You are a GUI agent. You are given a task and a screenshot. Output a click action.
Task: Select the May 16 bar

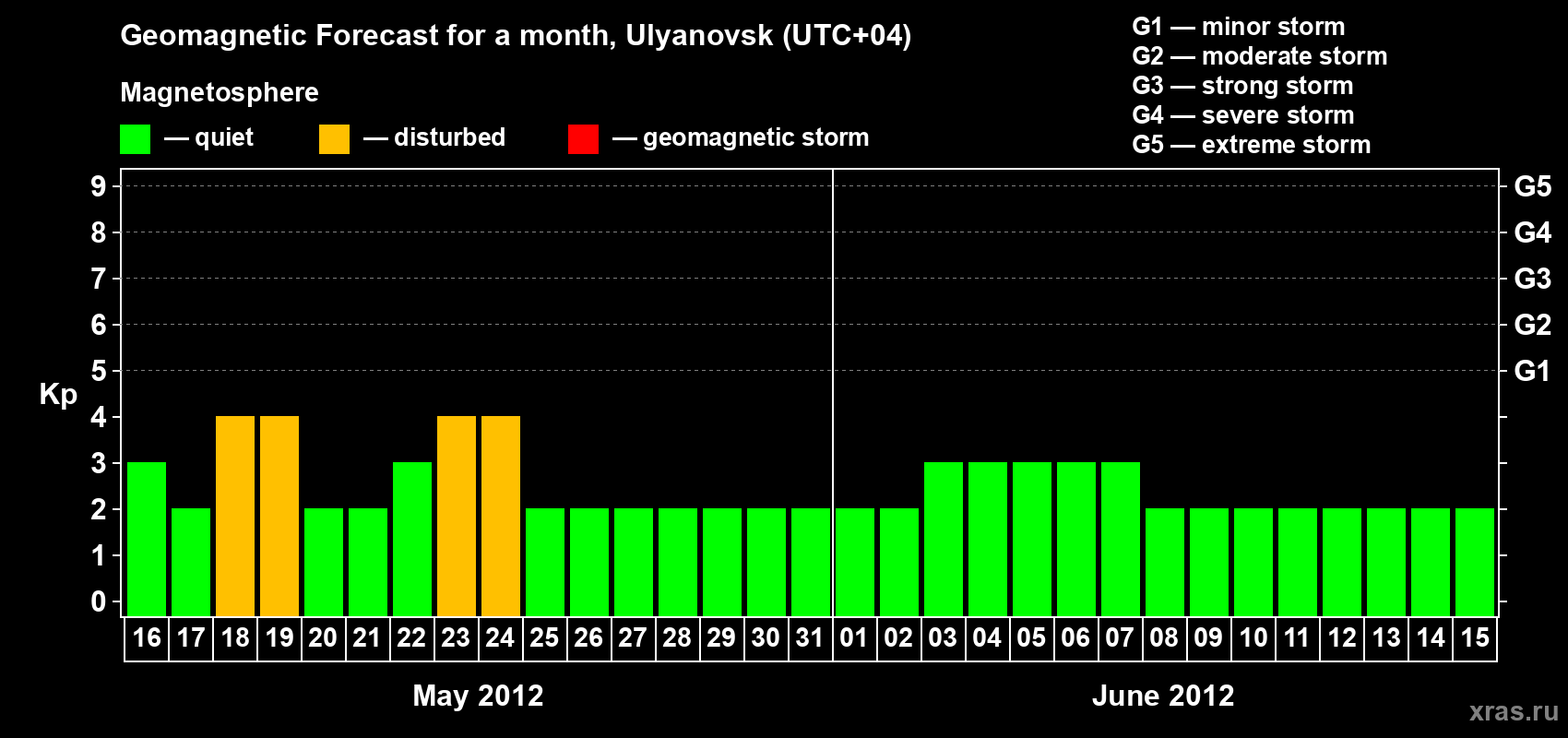[x=147, y=539]
